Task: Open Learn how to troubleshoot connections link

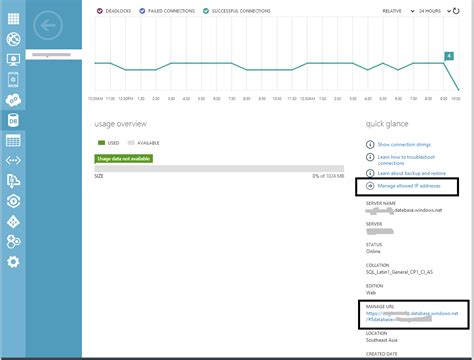Action: [x=406, y=160]
